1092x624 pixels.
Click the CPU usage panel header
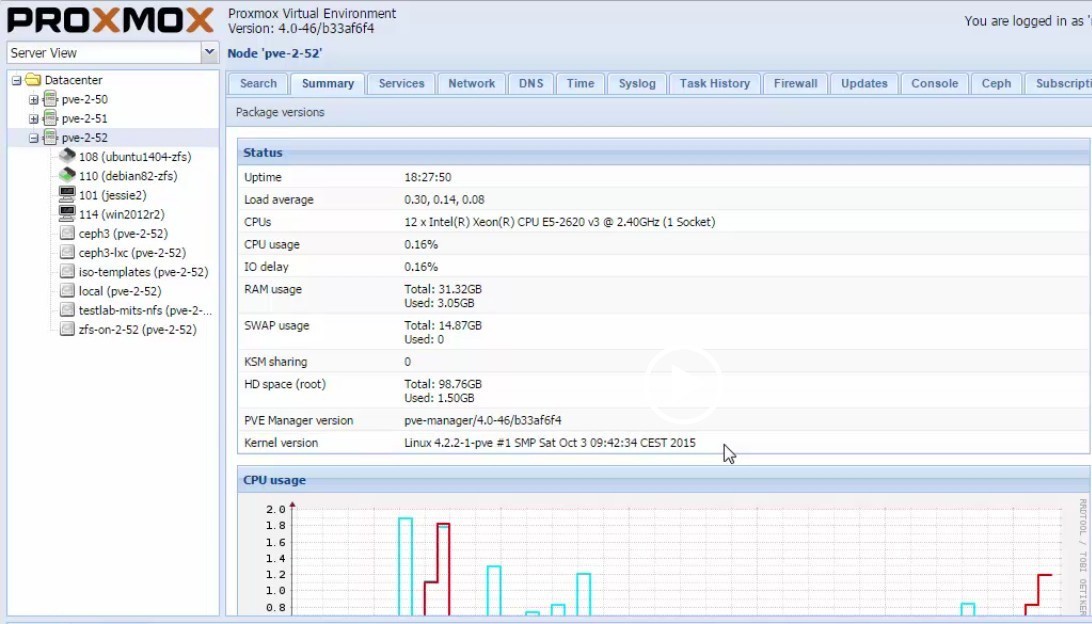[x=664, y=480]
